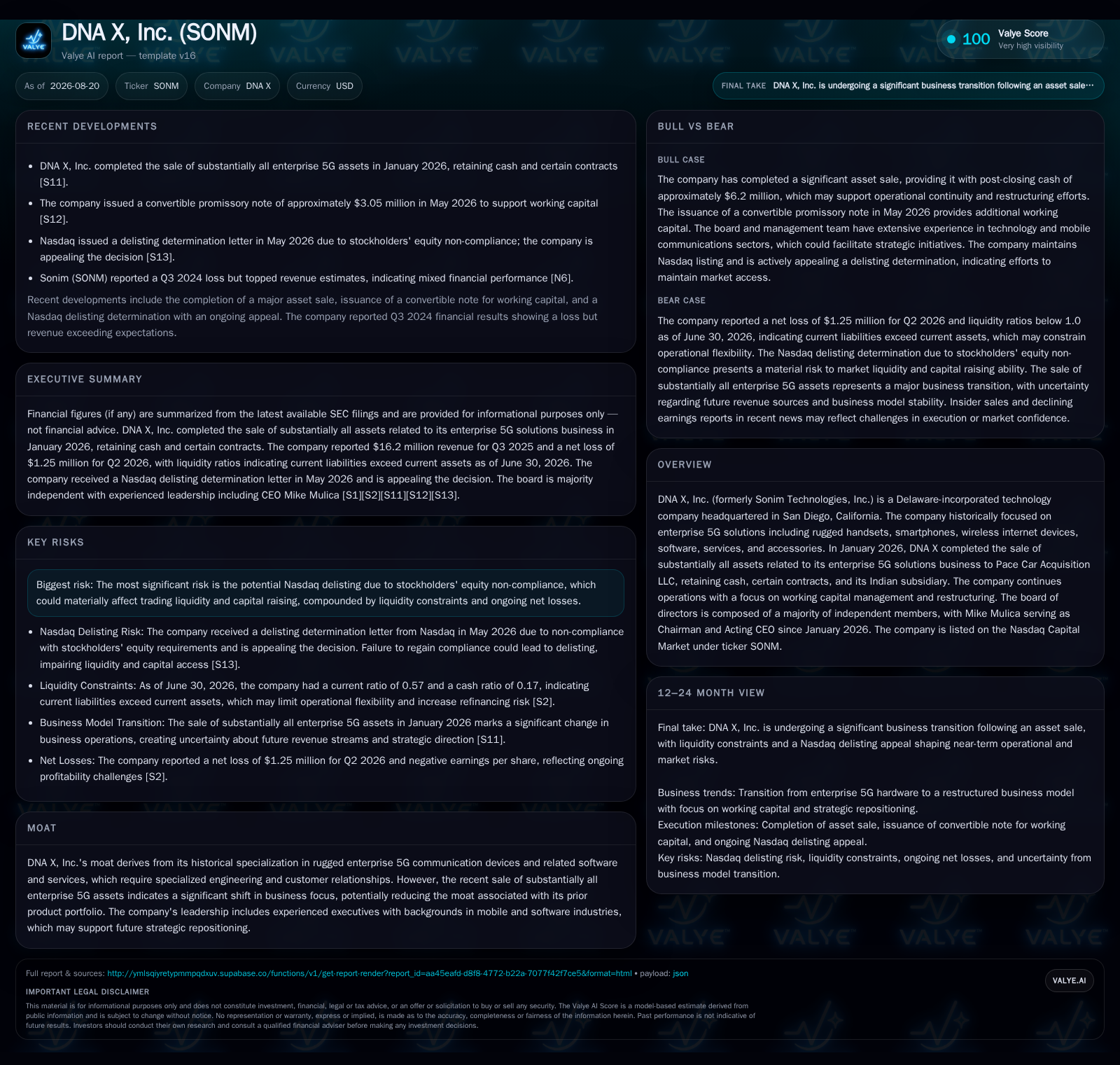Image resolution: width=1120 pixels, height=1065 pixels.
Task: Click the 12–24 MONTH VIEW section heading
Action: click(711, 693)
